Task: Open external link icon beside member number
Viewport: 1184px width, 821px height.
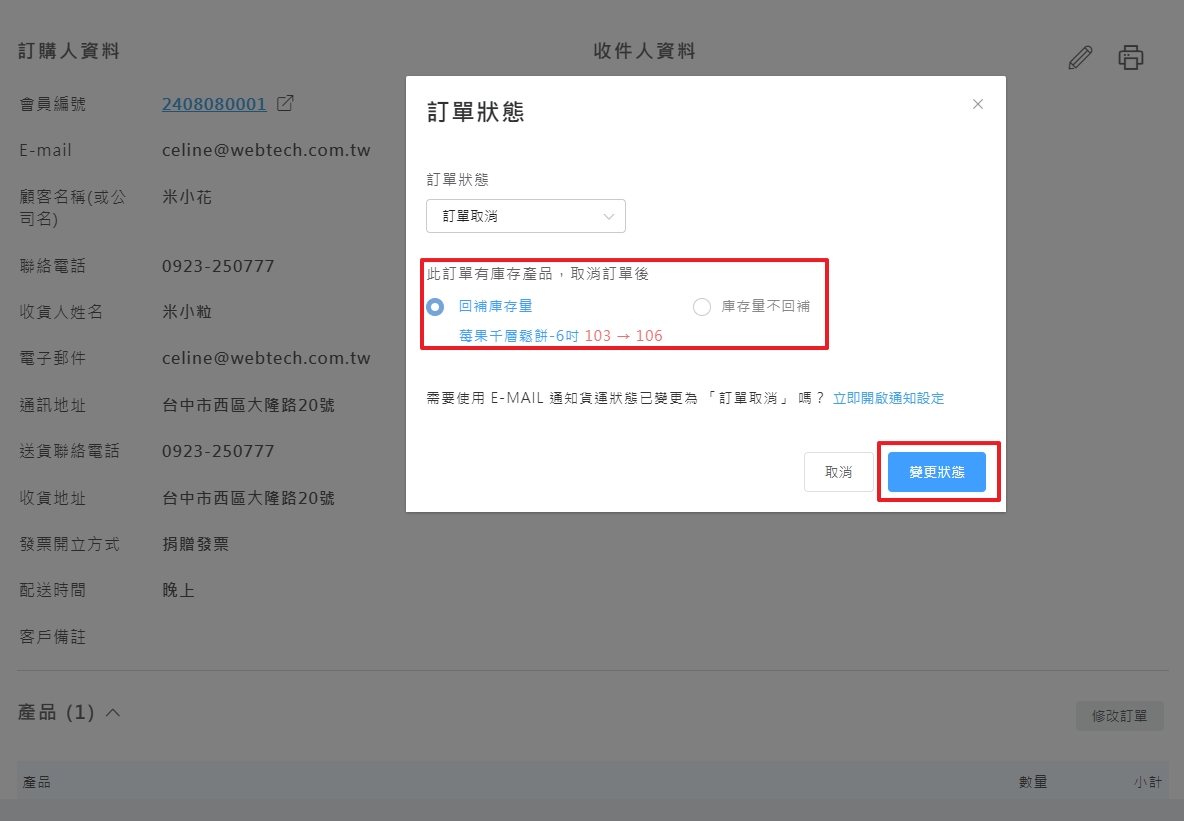Action: 285,103
